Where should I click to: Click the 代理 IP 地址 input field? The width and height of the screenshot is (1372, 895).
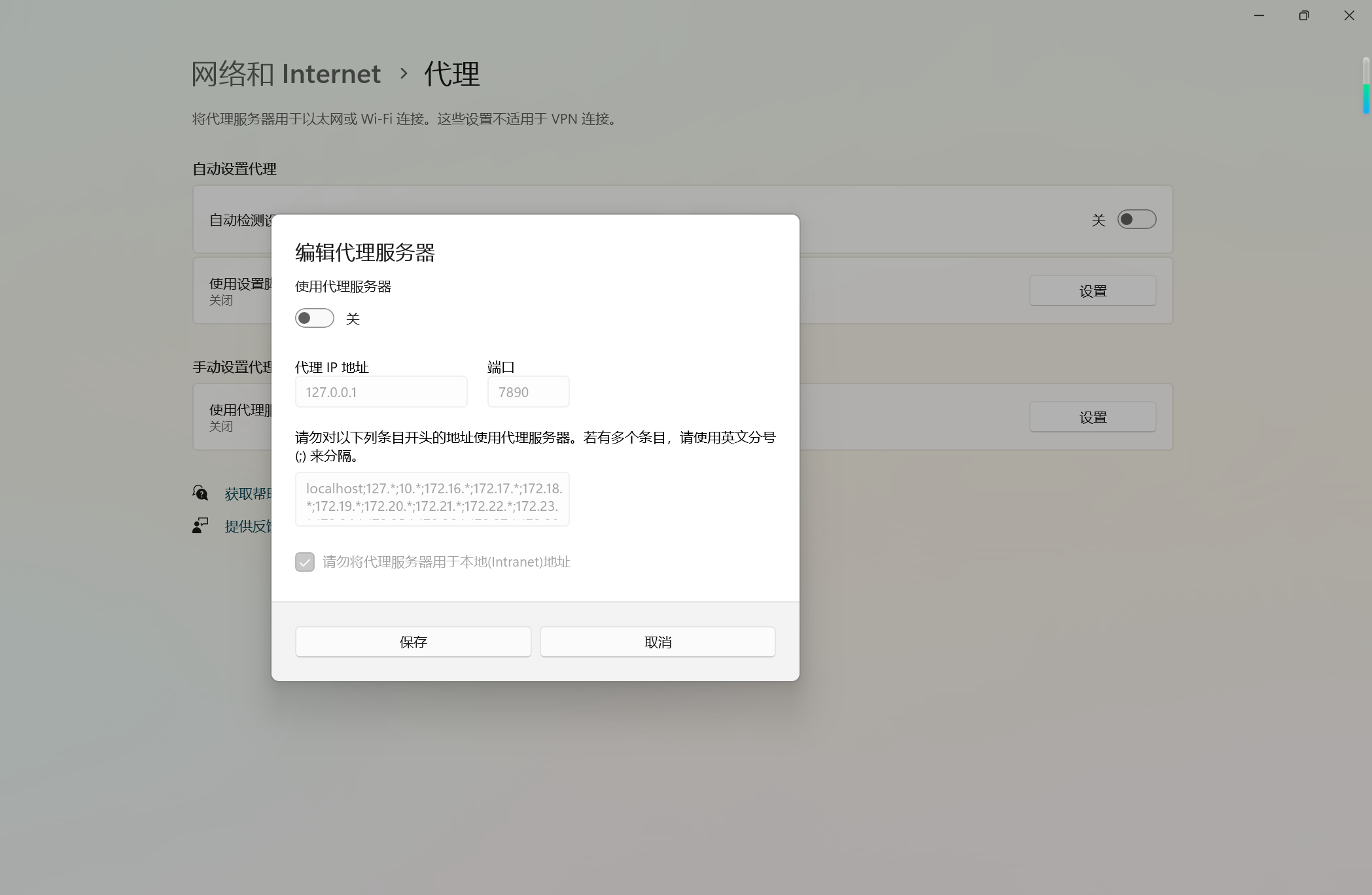point(381,392)
